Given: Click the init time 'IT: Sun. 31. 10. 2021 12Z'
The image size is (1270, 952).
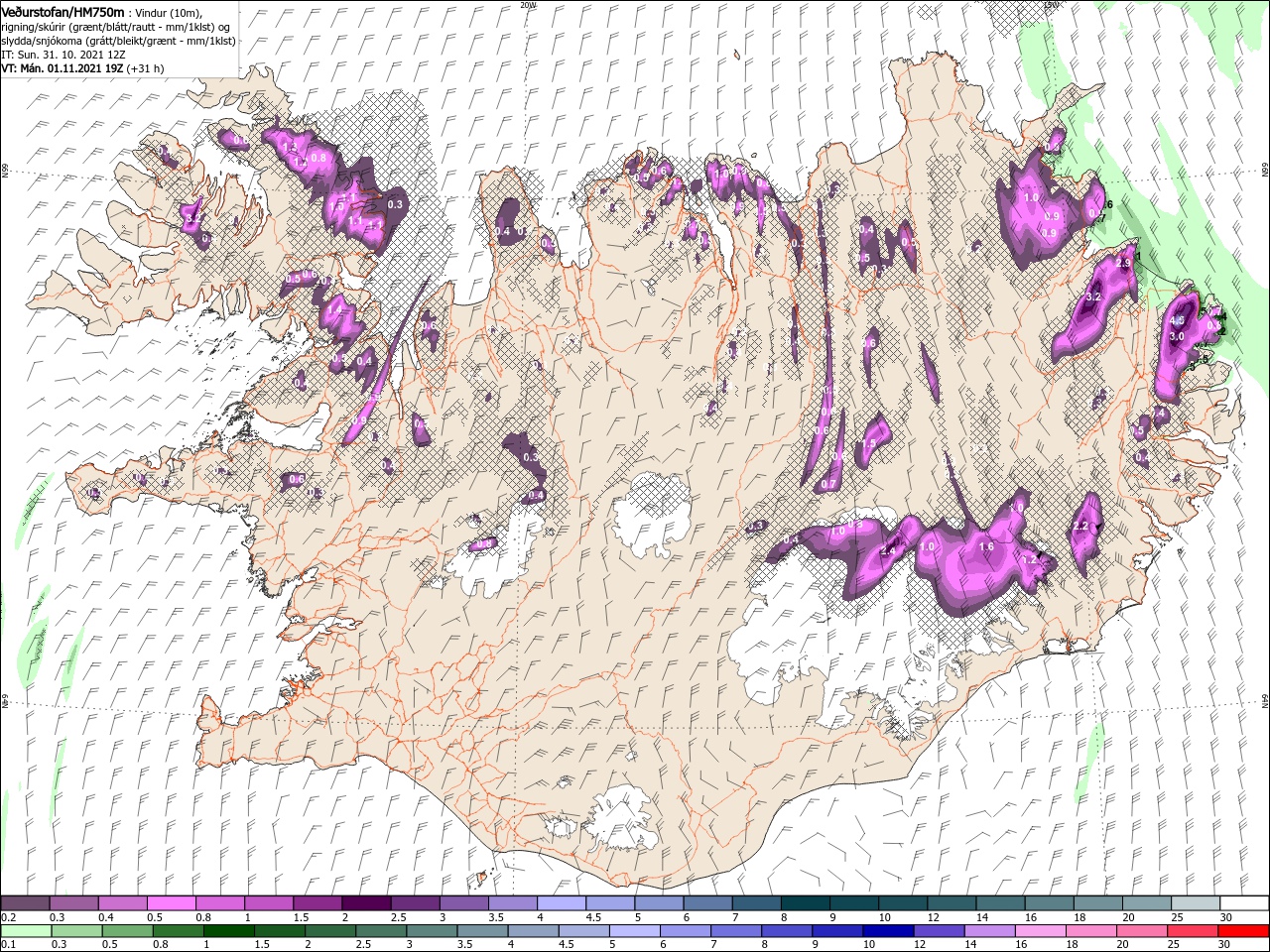Looking at the screenshot, I should pos(64,55).
